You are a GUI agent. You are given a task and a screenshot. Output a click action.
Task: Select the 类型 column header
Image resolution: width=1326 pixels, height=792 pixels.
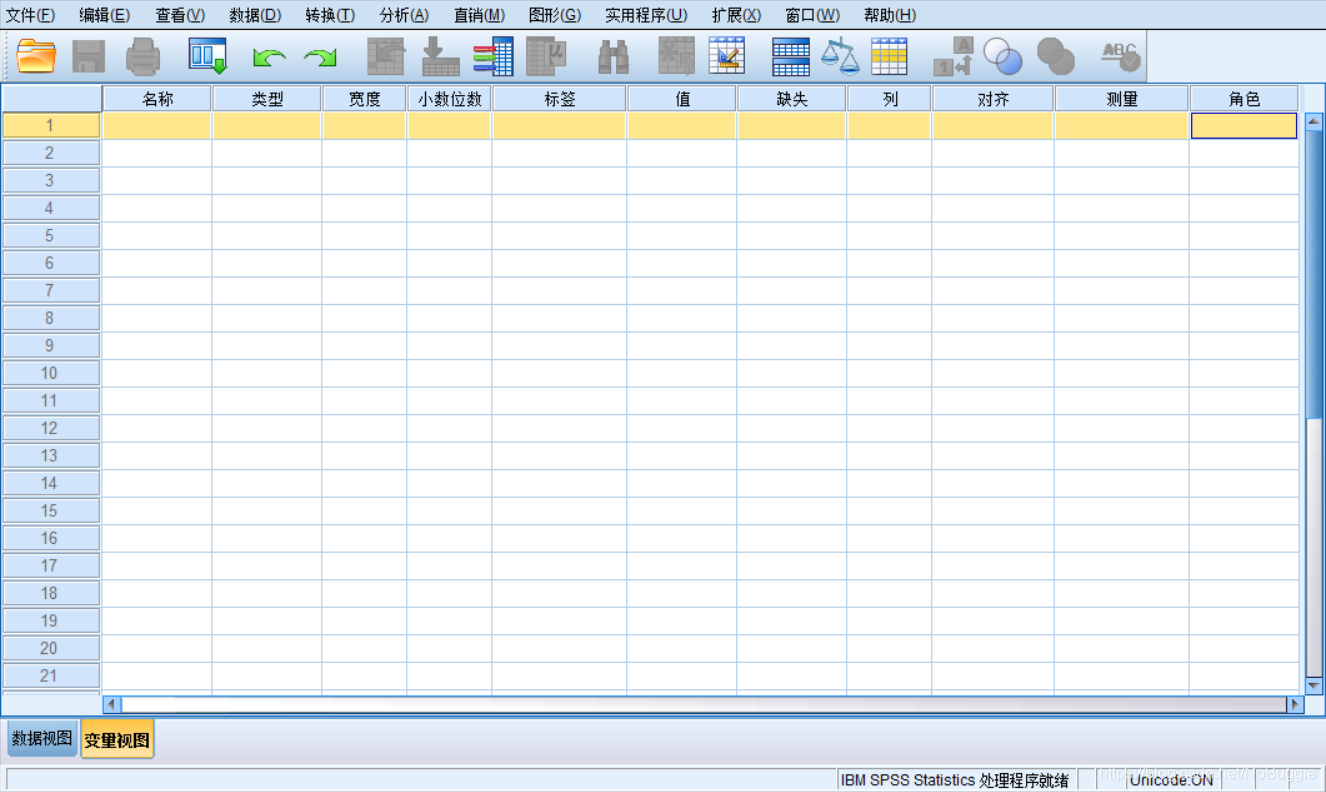[x=267, y=99]
